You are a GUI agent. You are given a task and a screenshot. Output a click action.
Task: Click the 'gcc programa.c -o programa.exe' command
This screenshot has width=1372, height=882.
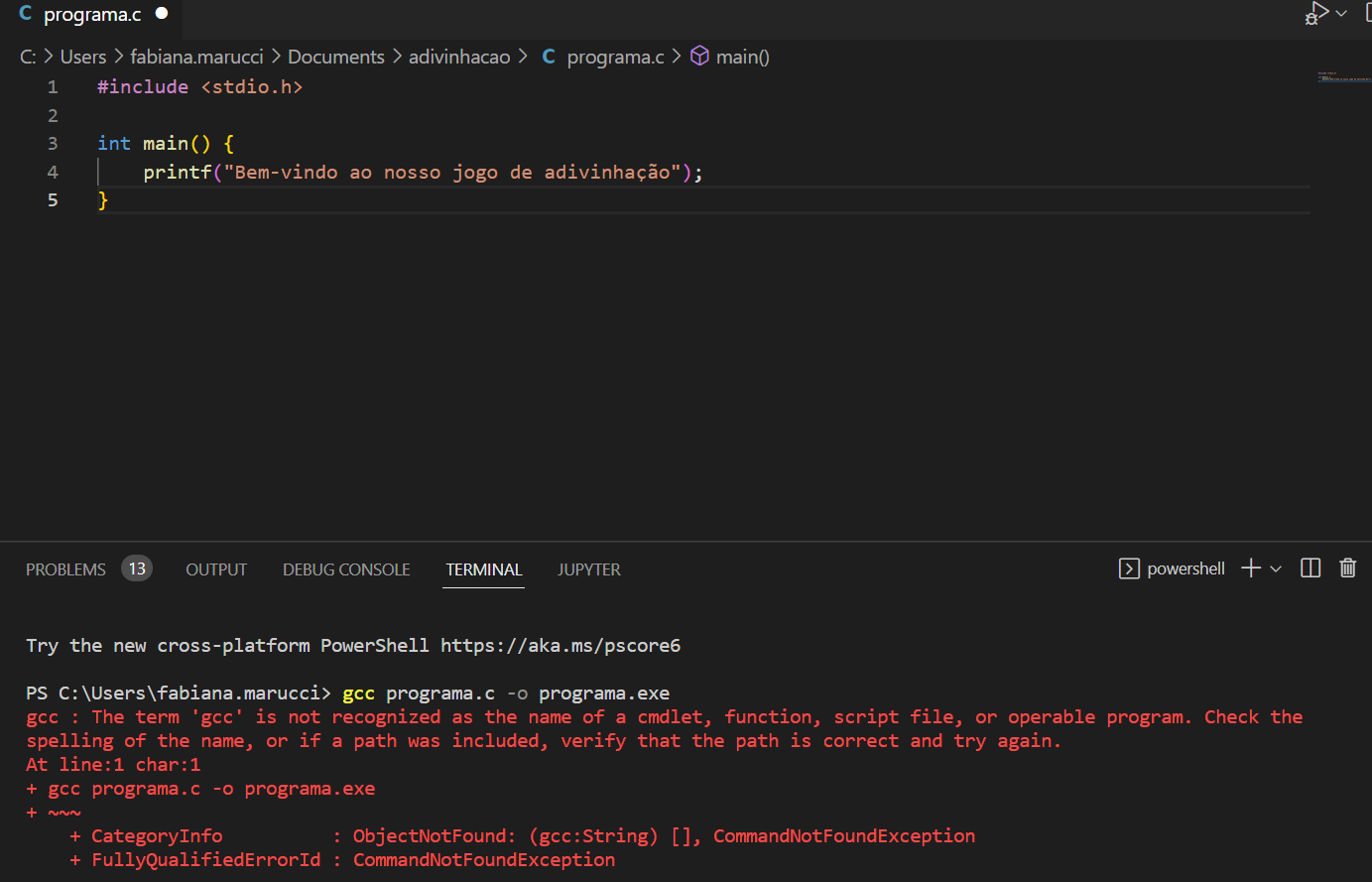pyautogui.click(x=506, y=693)
